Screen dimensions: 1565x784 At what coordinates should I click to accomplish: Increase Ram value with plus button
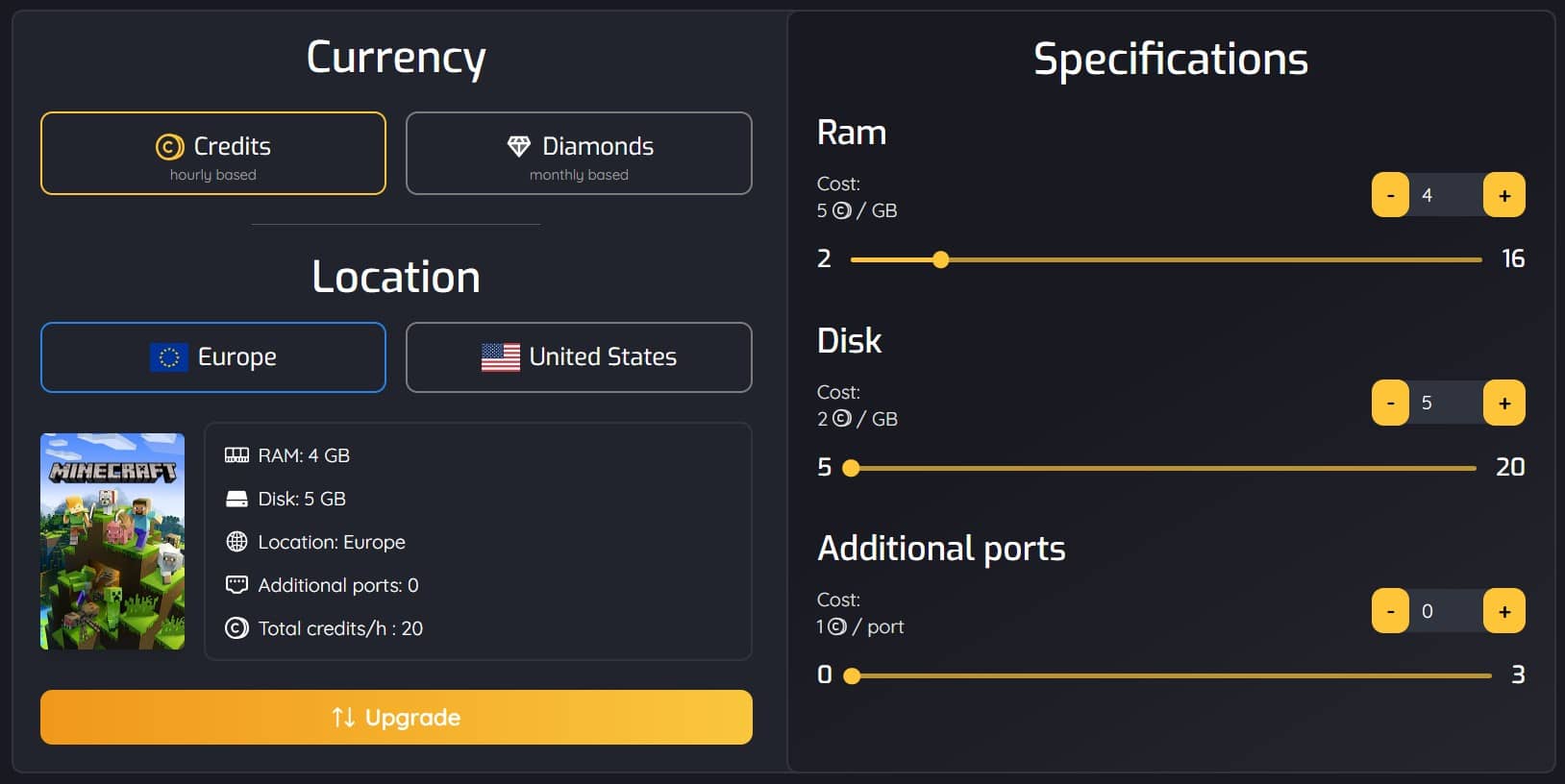[1504, 194]
